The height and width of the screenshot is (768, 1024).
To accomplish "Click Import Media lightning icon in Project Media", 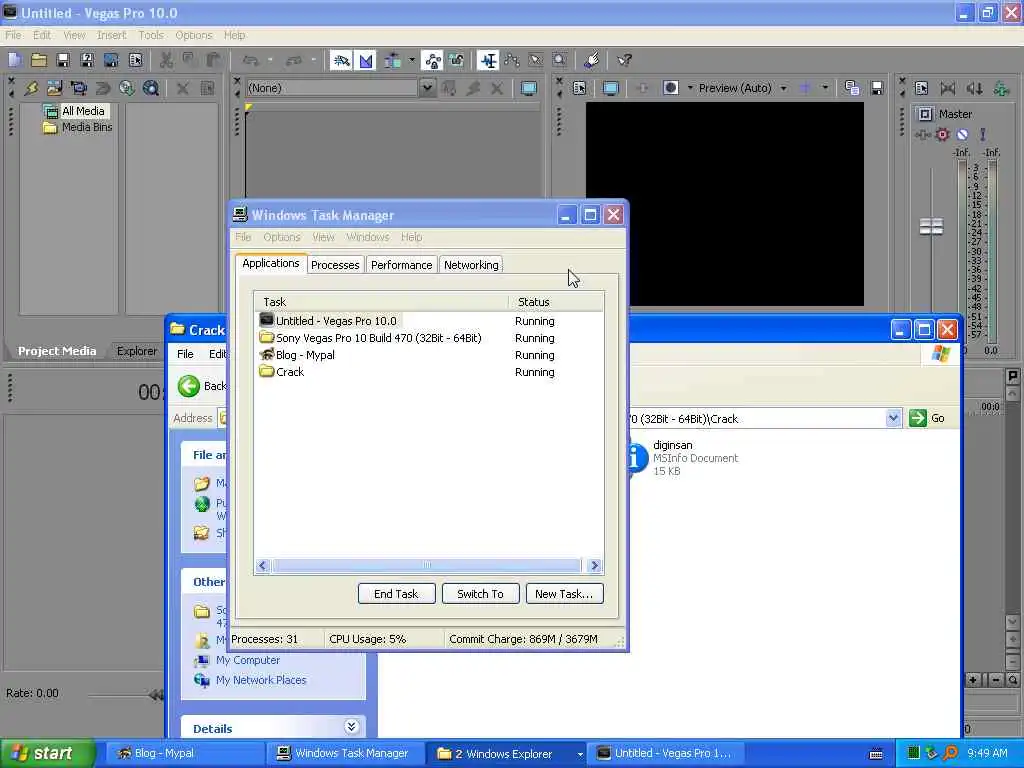I will pos(31,88).
